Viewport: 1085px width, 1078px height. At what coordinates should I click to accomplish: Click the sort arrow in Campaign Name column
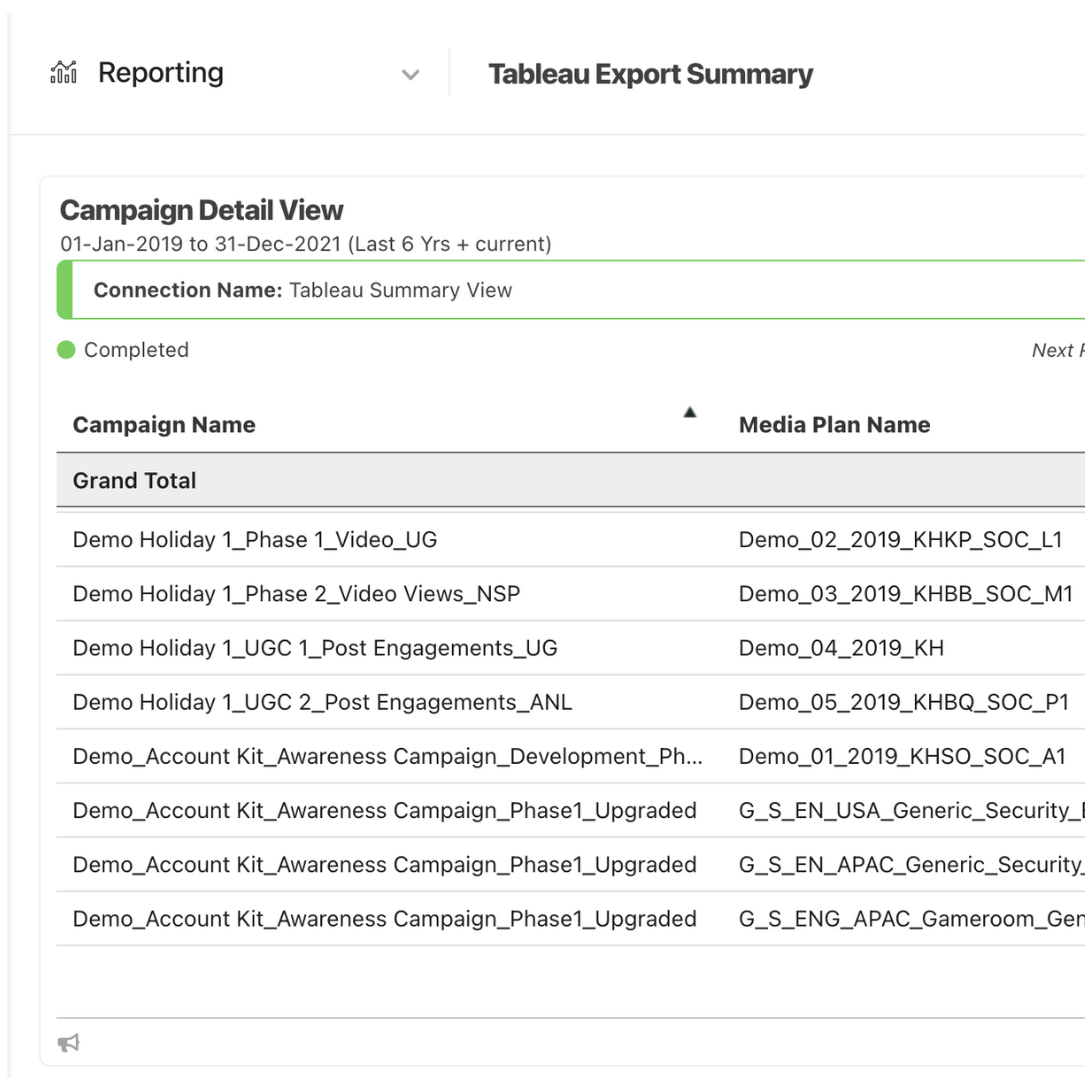[689, 412]
